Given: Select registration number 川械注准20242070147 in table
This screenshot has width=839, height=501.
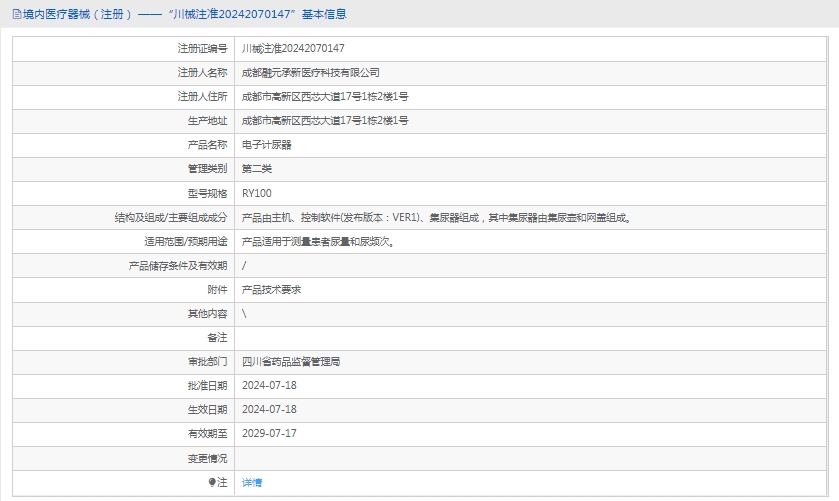Looking at the screenshot, I should [x=293, y=48].
